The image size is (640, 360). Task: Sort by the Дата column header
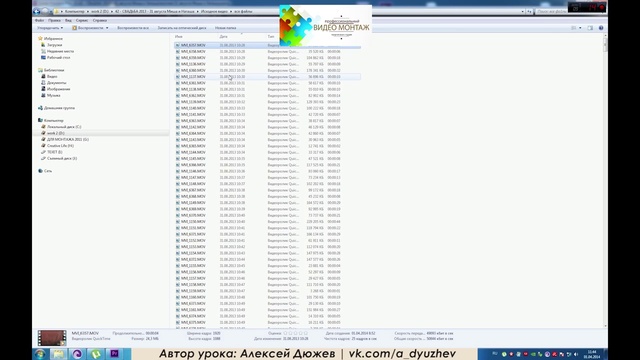[223, 37]
